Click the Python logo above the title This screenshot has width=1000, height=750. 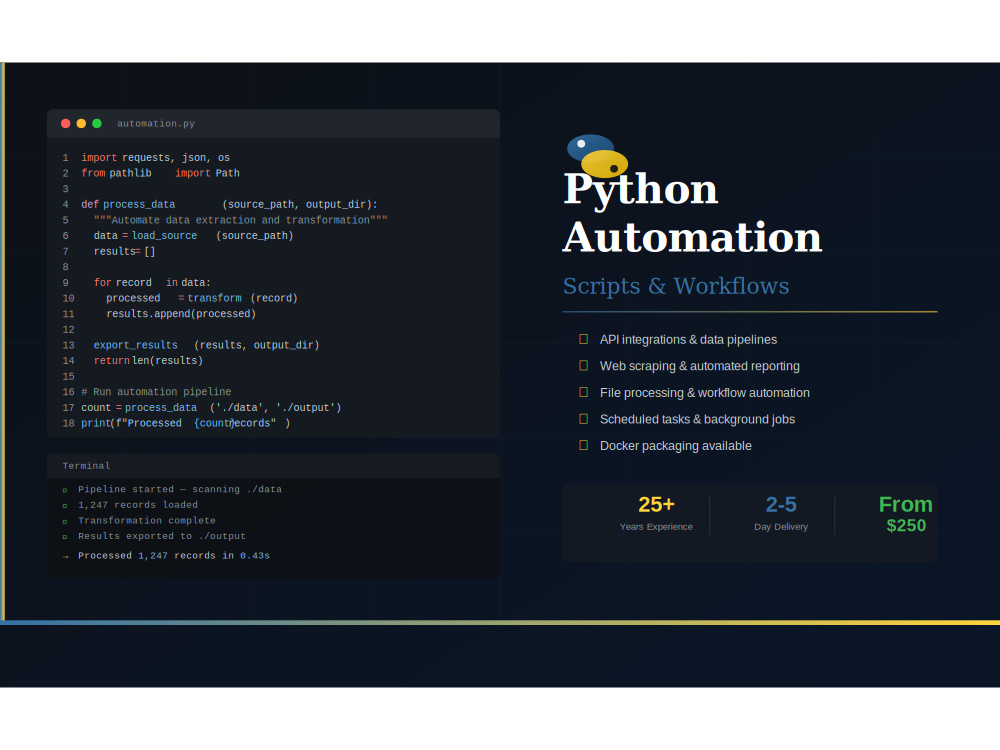pos(597,156)
